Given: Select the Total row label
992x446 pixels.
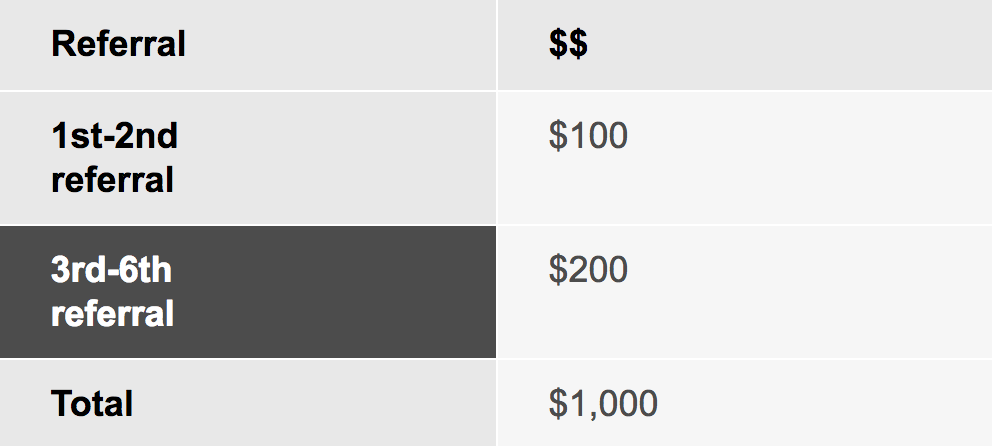Looking at the screenshot, I should point(248,403).
